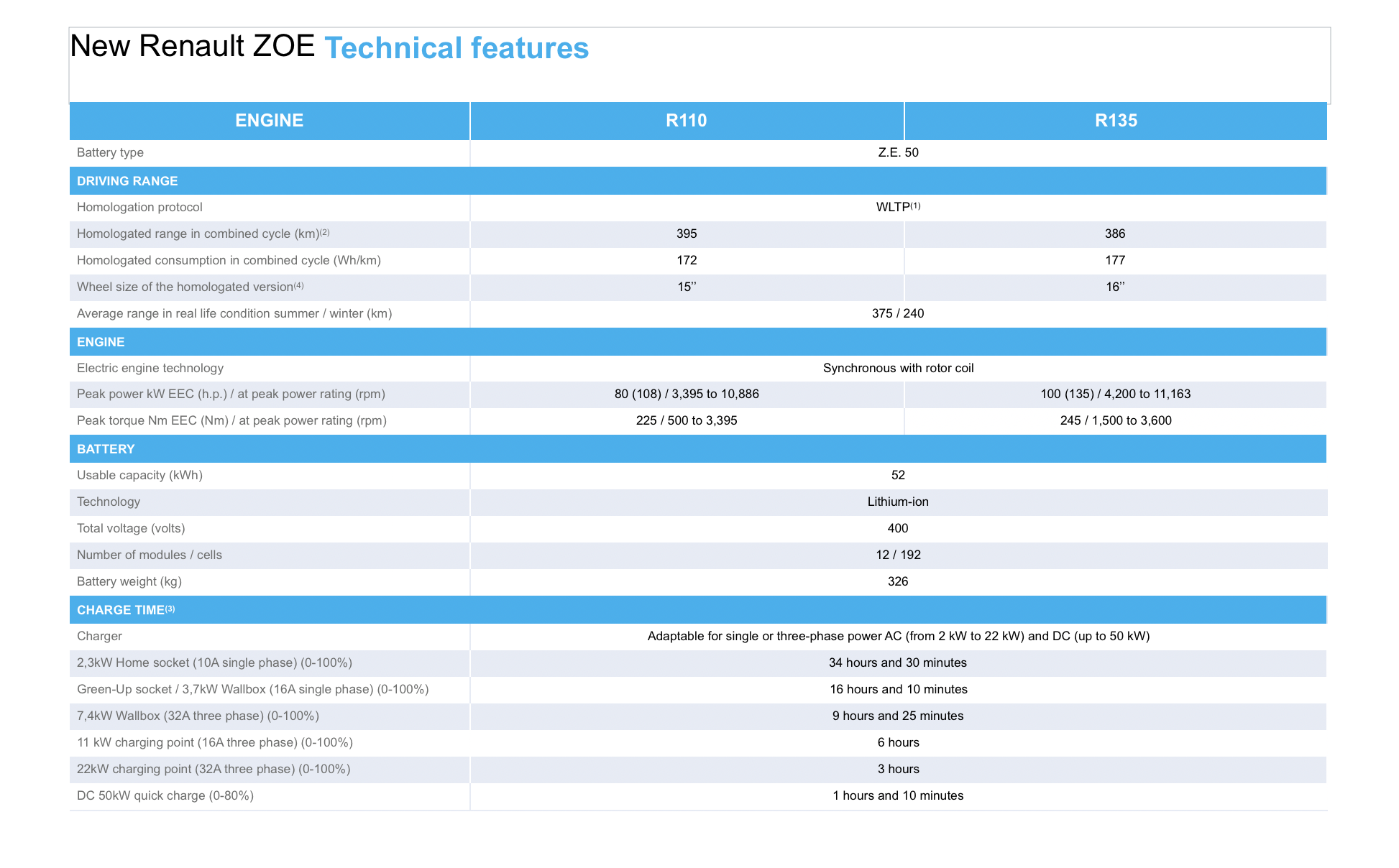Click the WLTP value cell
Image resolution: width=1399 pixels, height=868 pixels.
tap(899, 207)
